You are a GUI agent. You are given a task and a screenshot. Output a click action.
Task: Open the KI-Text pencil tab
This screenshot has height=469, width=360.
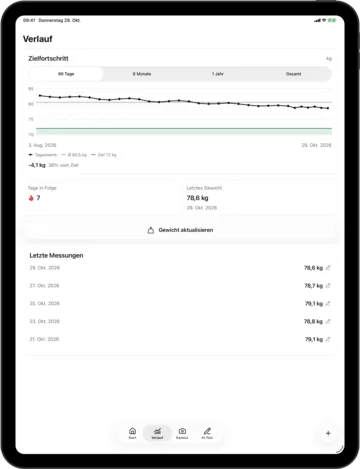[207, 433]
